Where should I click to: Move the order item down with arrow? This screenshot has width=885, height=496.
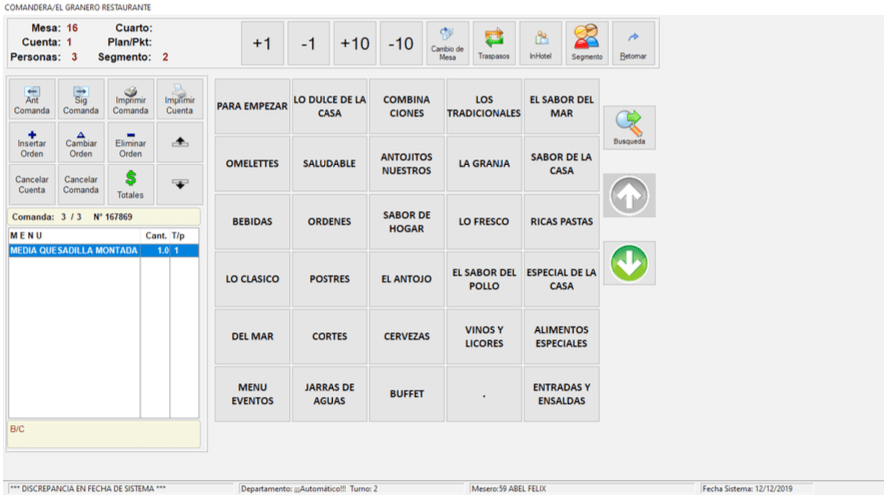[x=180, y=184]
